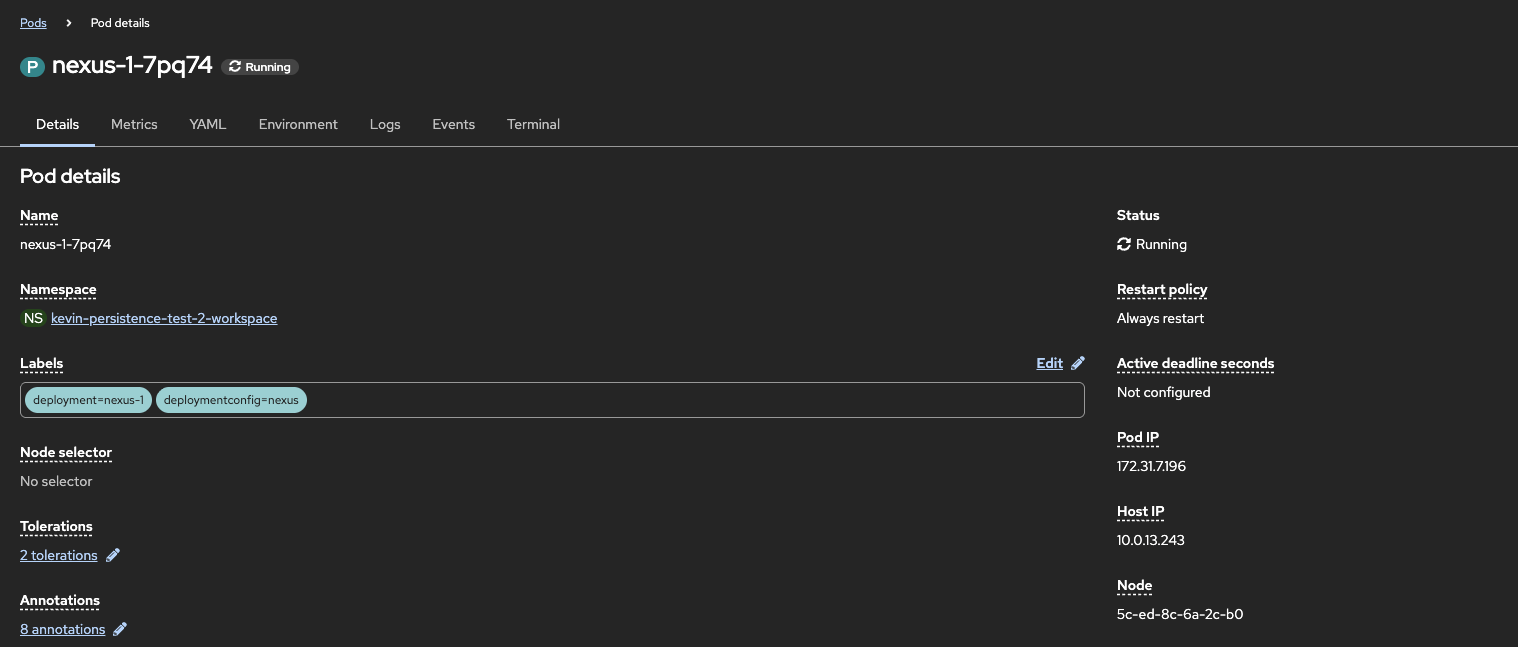The height and width of the screenshot is (647, 1518).
Task: Click the Pod details breadcrumb text
Action: tap(120, 22)
